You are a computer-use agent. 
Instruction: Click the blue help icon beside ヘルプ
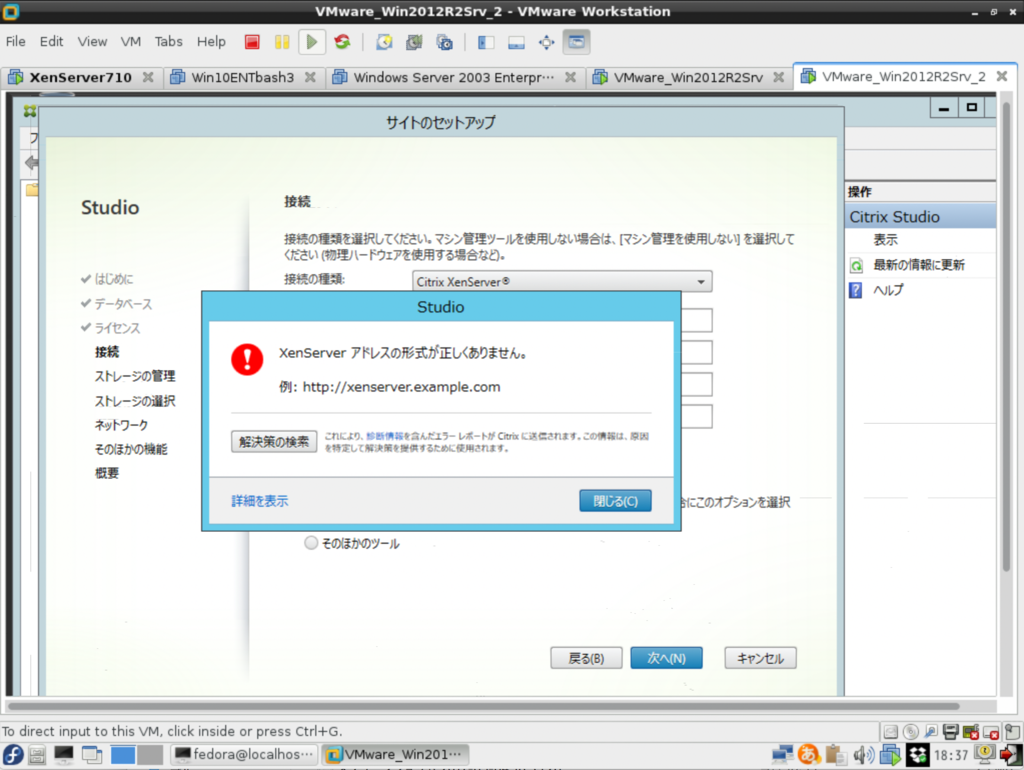point(856,290)
